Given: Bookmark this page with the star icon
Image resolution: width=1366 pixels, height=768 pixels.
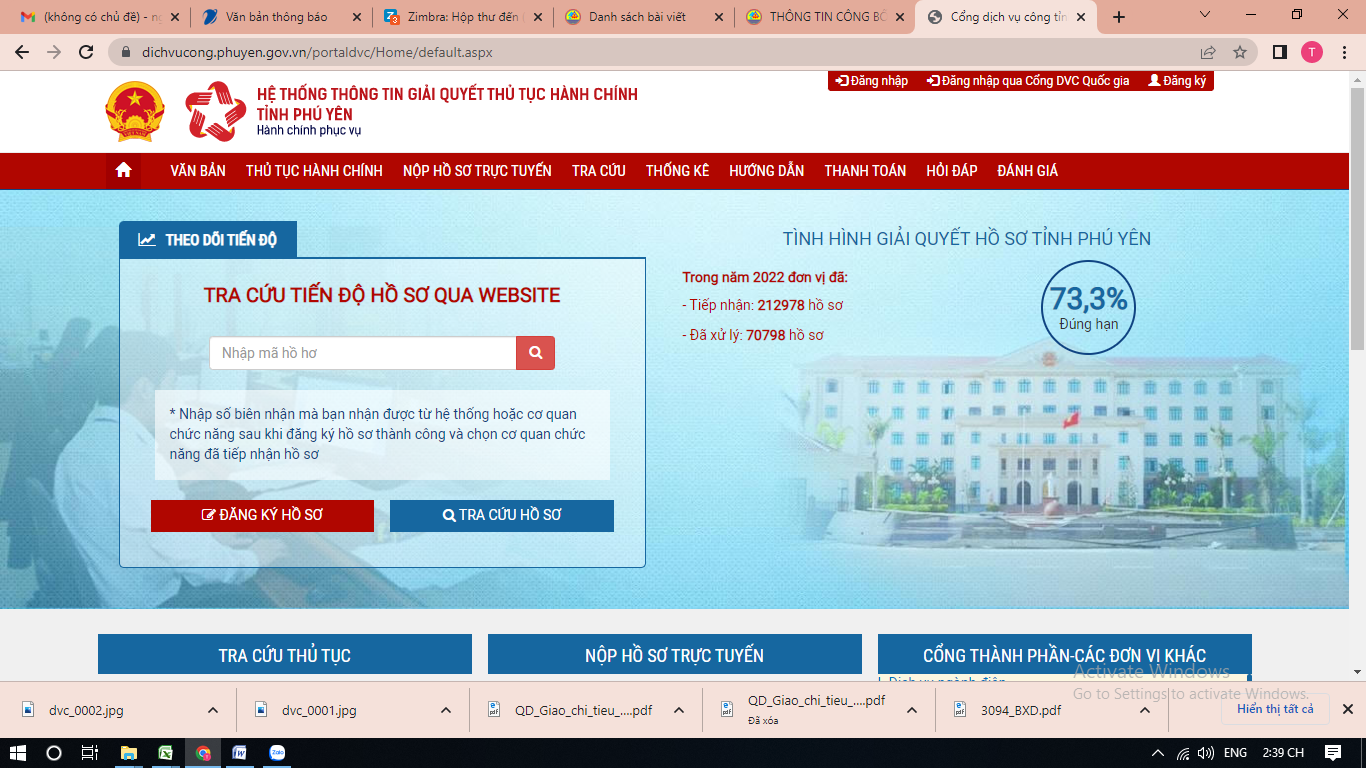Looking at the screenshot, I should pyautogui.click(x=1240, y=52).
